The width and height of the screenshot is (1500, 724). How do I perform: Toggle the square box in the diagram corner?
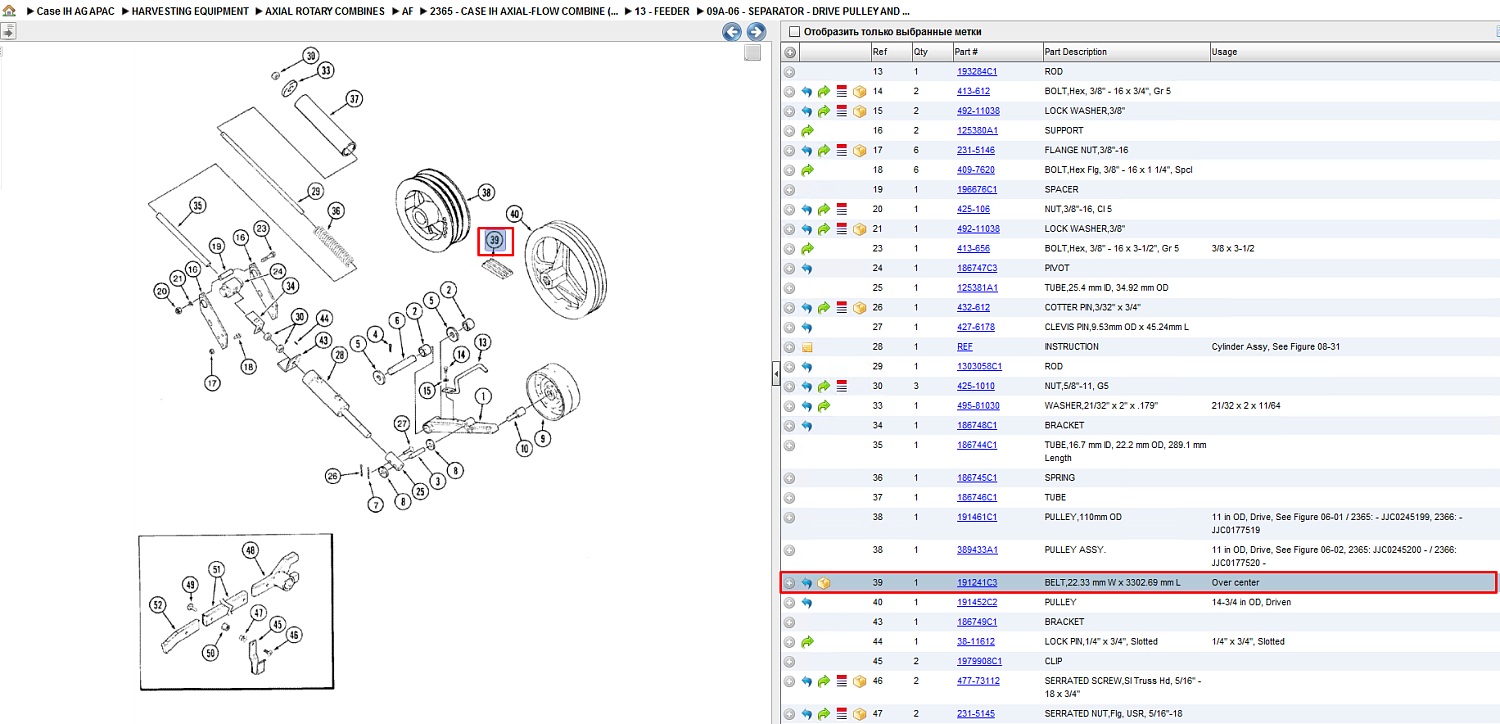click(x=753, y=53)
